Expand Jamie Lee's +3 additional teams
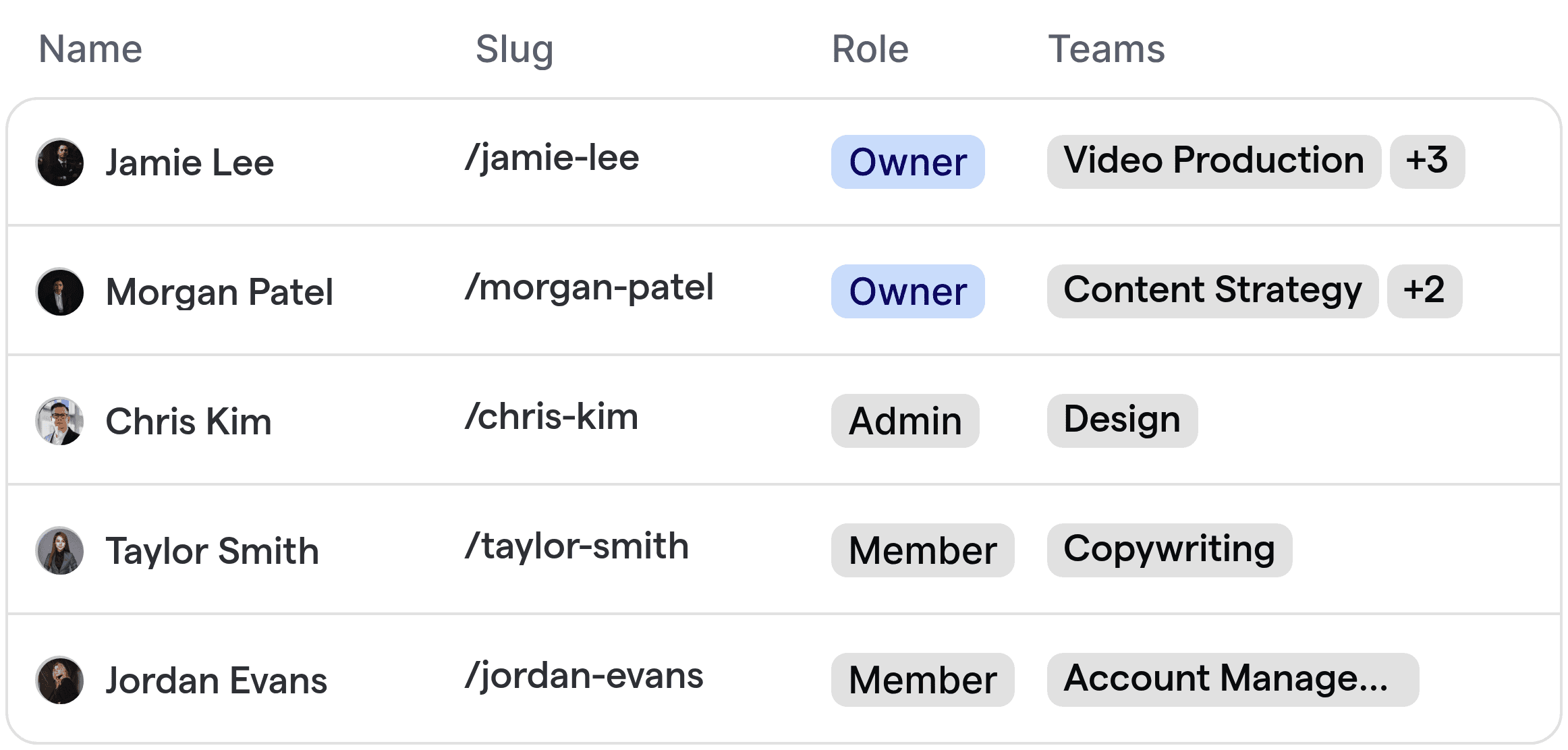1568x750 pixels. click(1427, 162)
